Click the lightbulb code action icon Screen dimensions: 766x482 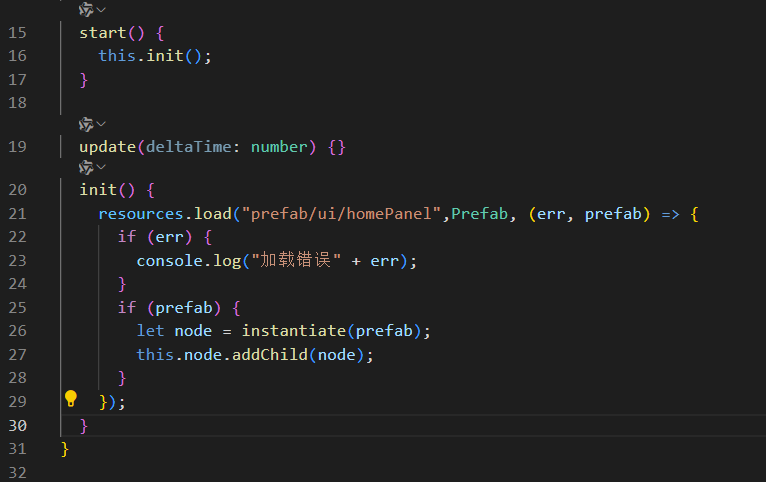coord(71,398)
